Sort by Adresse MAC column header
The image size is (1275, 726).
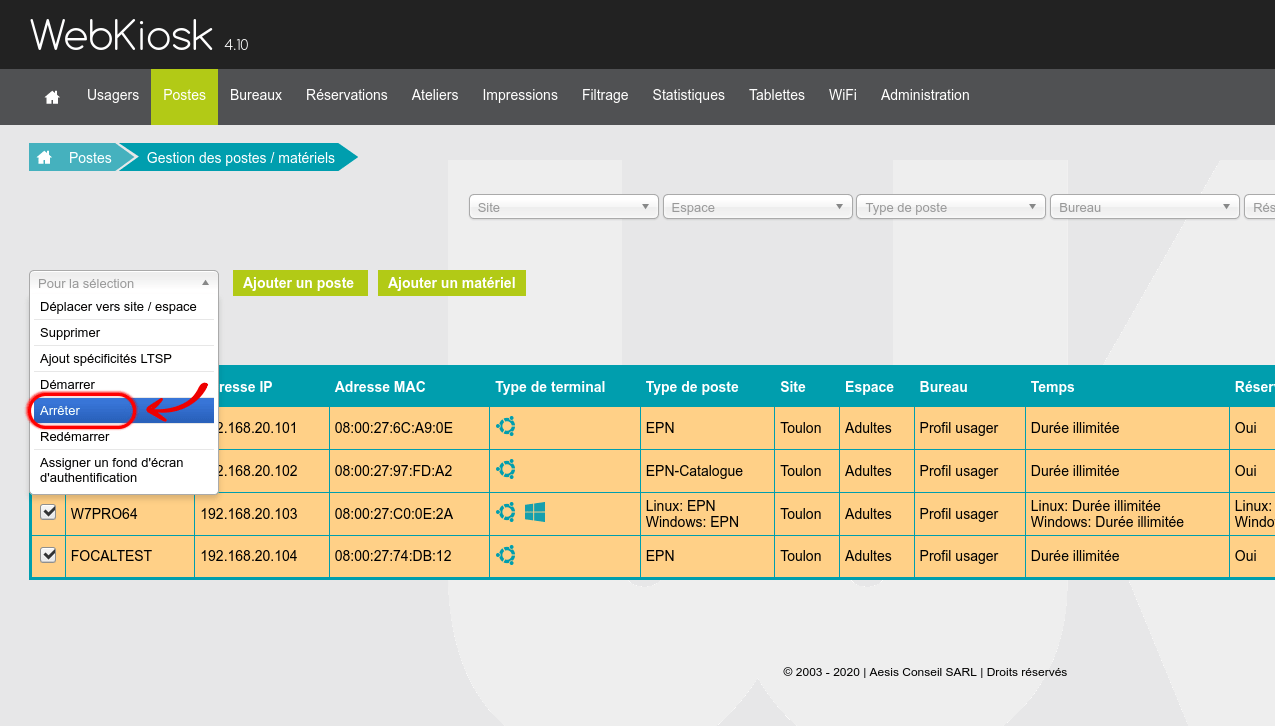tap(380, 387)
